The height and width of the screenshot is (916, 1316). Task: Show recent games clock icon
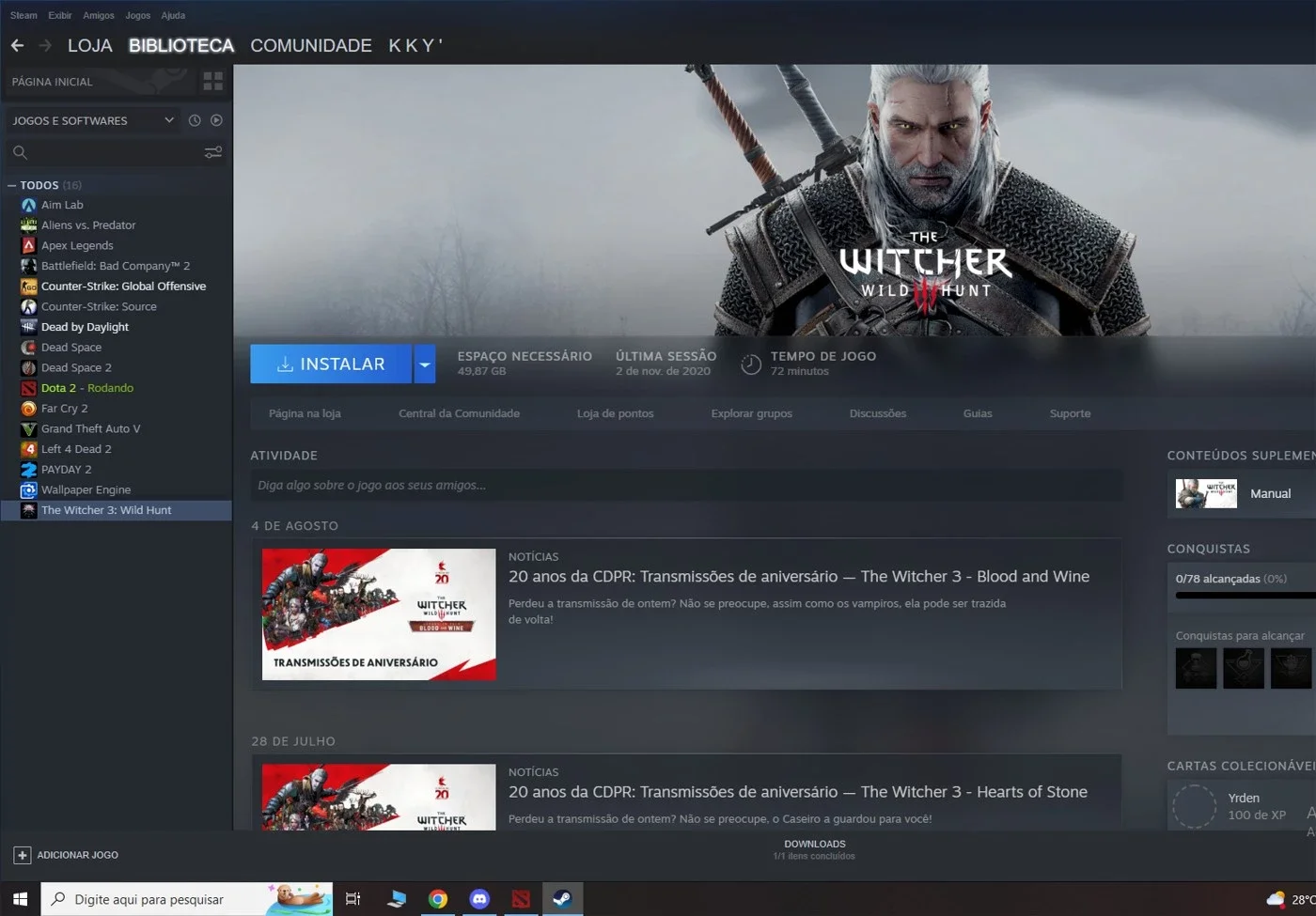click(195, 120)
